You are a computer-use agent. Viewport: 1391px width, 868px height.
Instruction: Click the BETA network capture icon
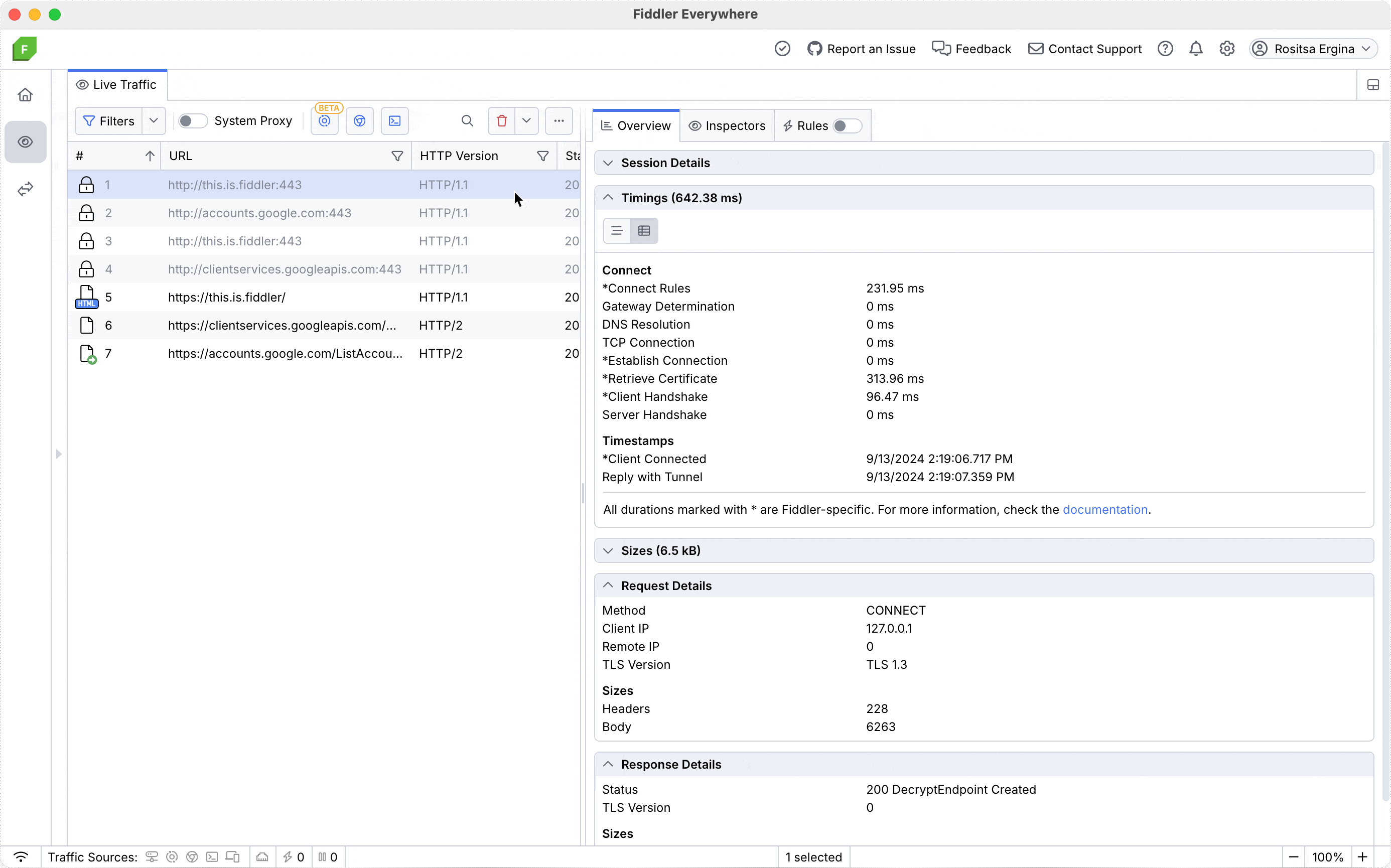[325, 121]
